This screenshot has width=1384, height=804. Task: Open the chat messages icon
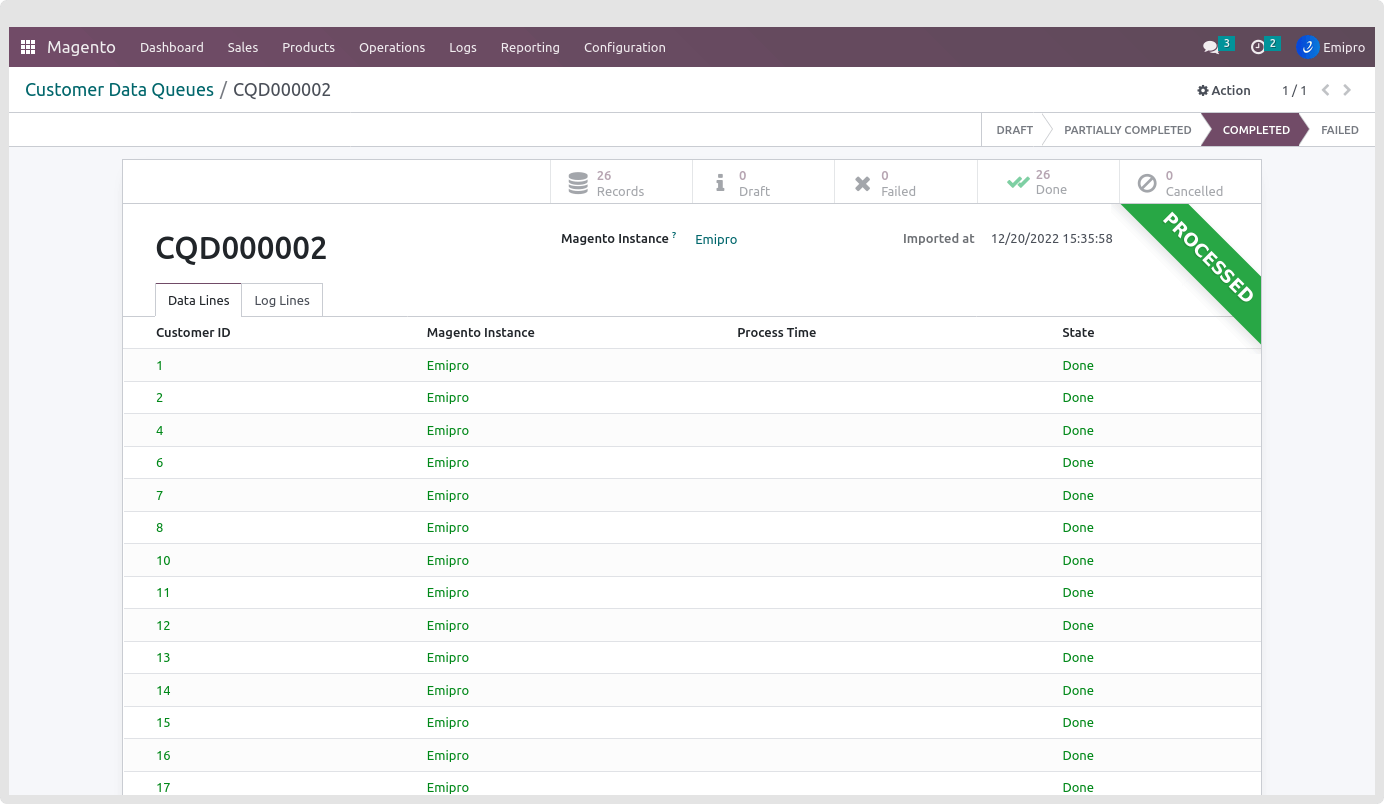click(x=1211, y=47)
